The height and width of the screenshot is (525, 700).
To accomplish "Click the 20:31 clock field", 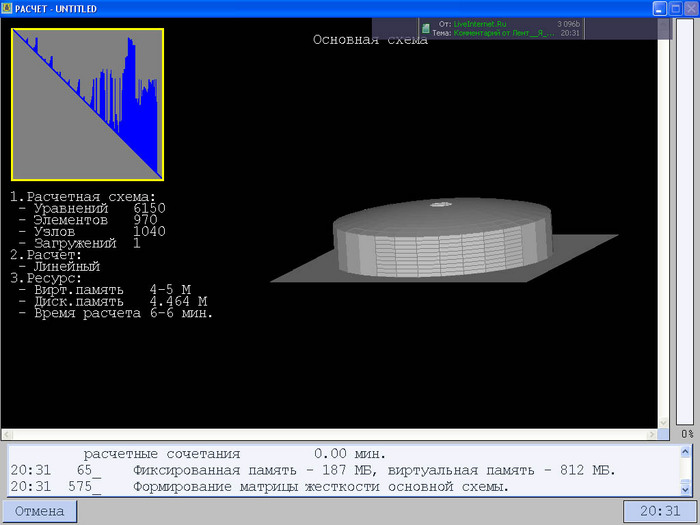I will [x=660, y=511].
